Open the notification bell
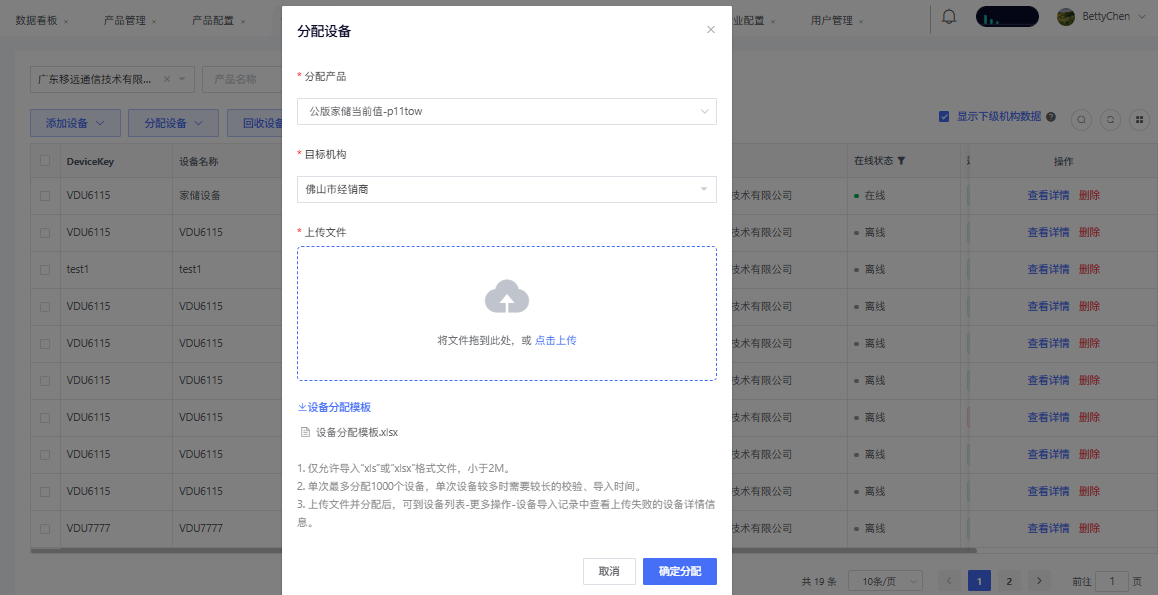Image resolution: width=1158 pixels, height=595 pixels. point(949,17)
